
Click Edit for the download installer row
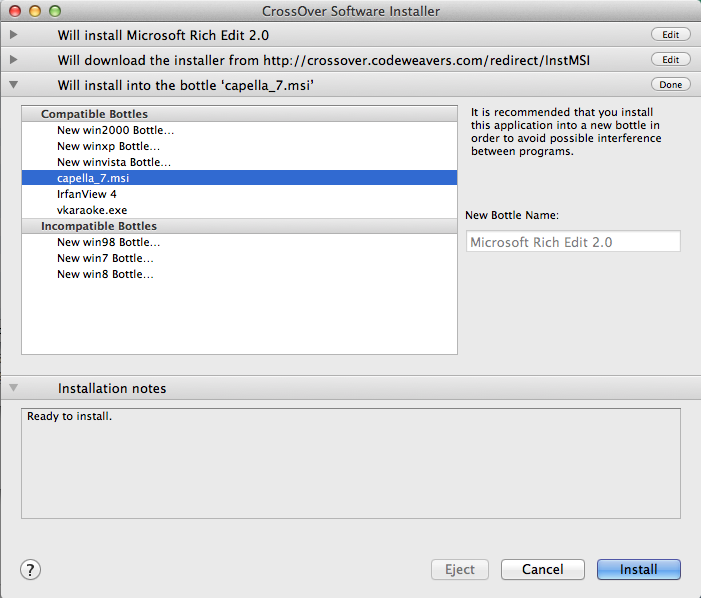(671, 59)
